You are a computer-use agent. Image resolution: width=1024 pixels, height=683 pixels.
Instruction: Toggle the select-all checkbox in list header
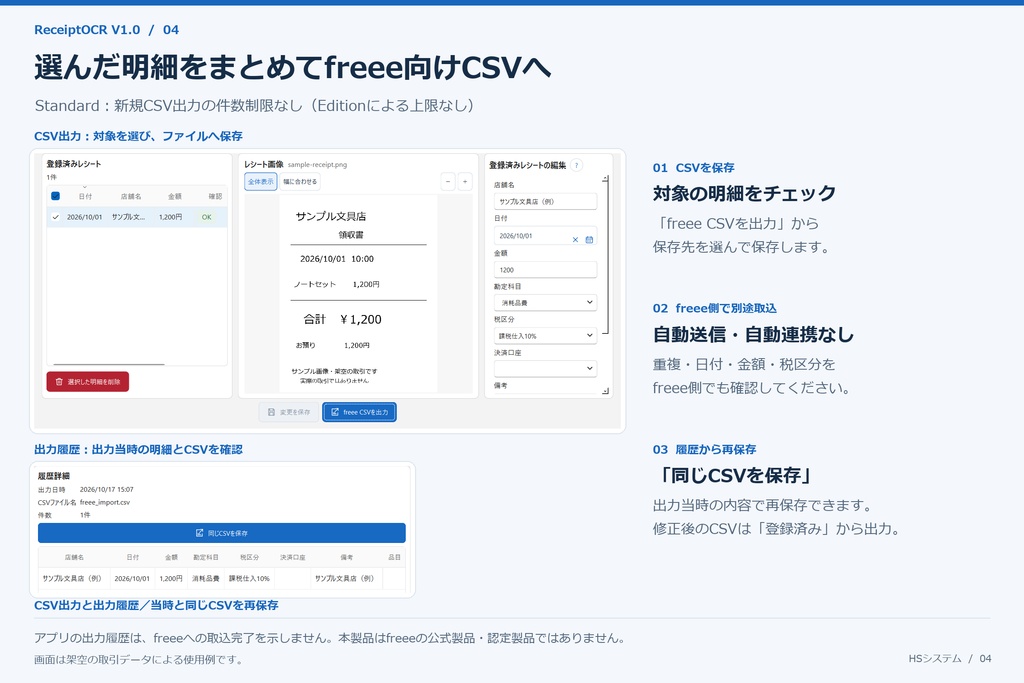56,196
